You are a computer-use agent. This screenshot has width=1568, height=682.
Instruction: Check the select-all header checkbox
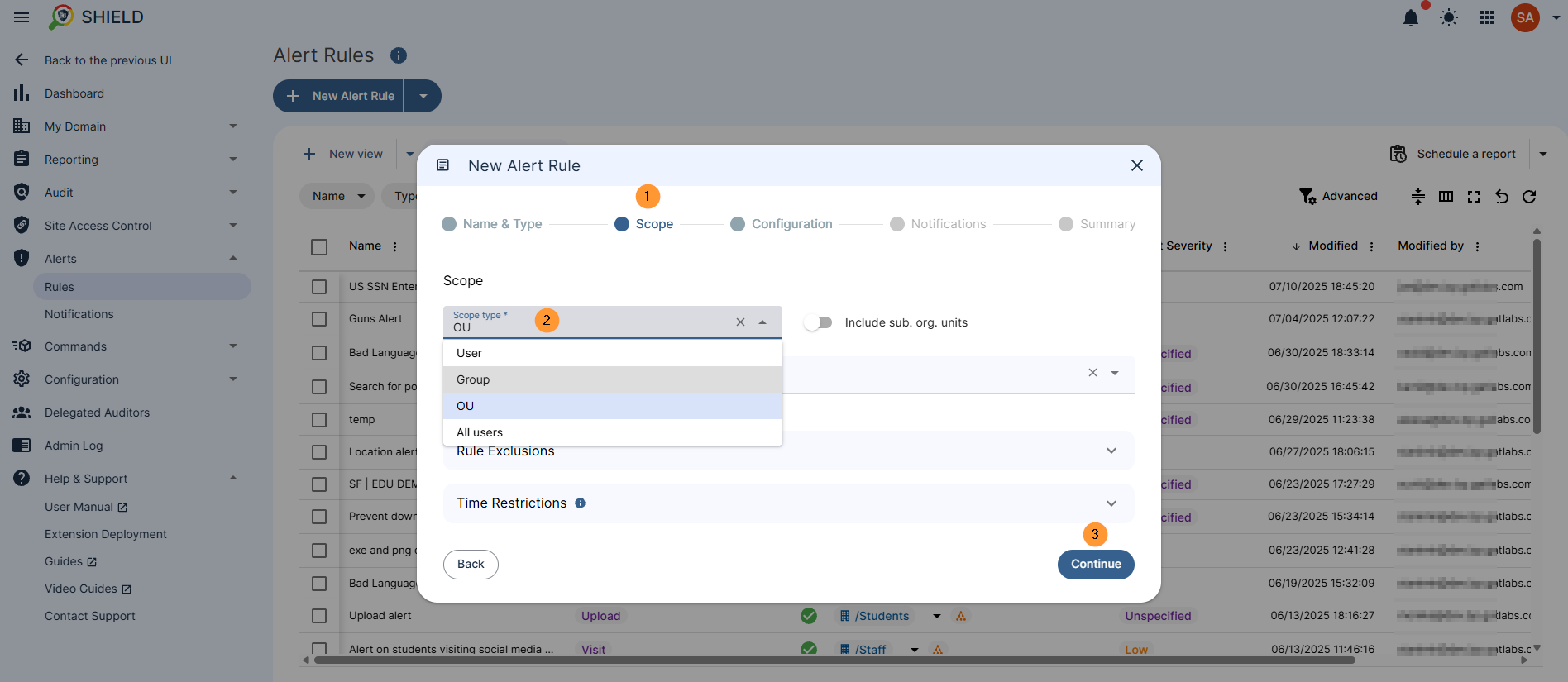319,246
